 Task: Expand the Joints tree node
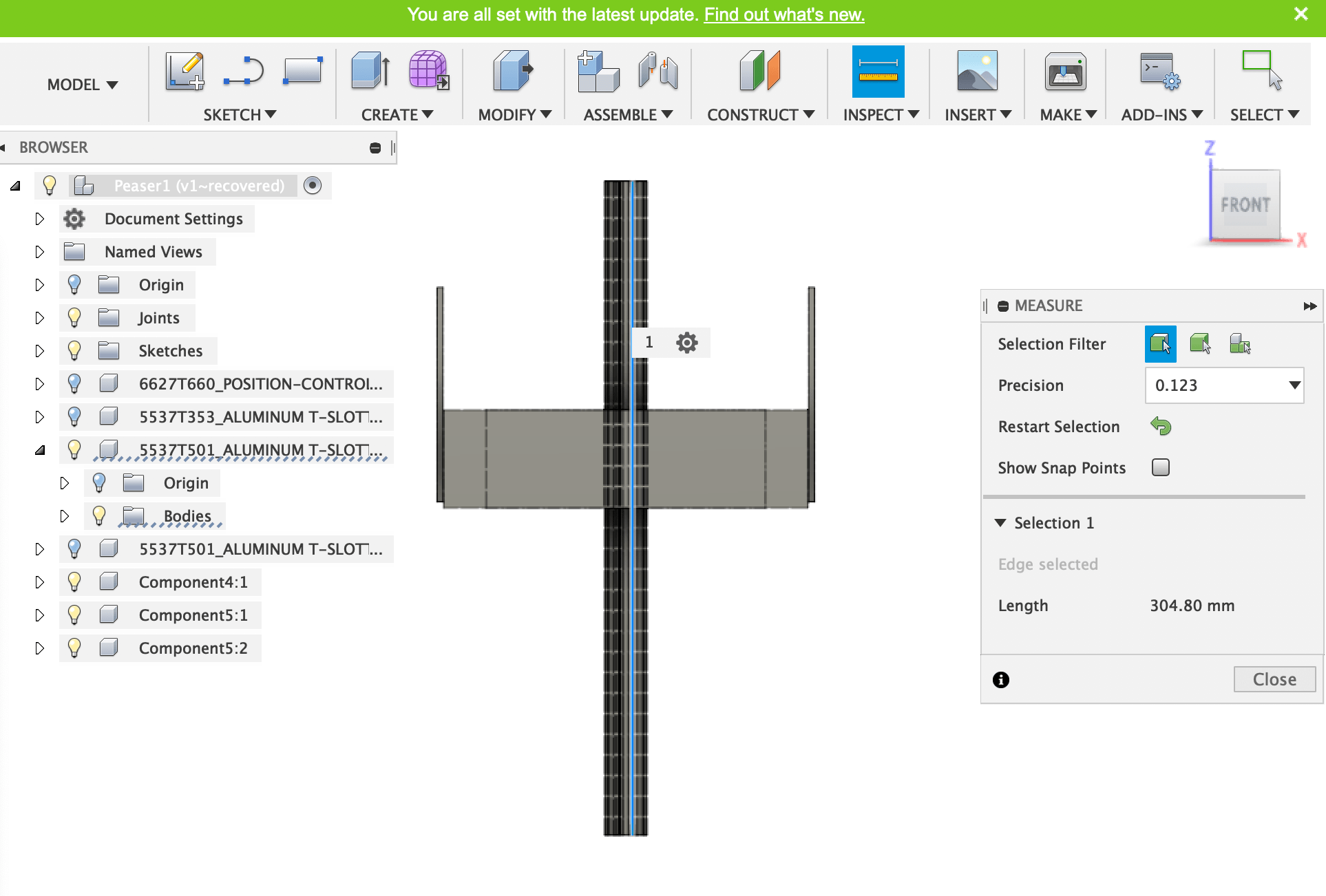pyautogui.click(x=39, y=318)
